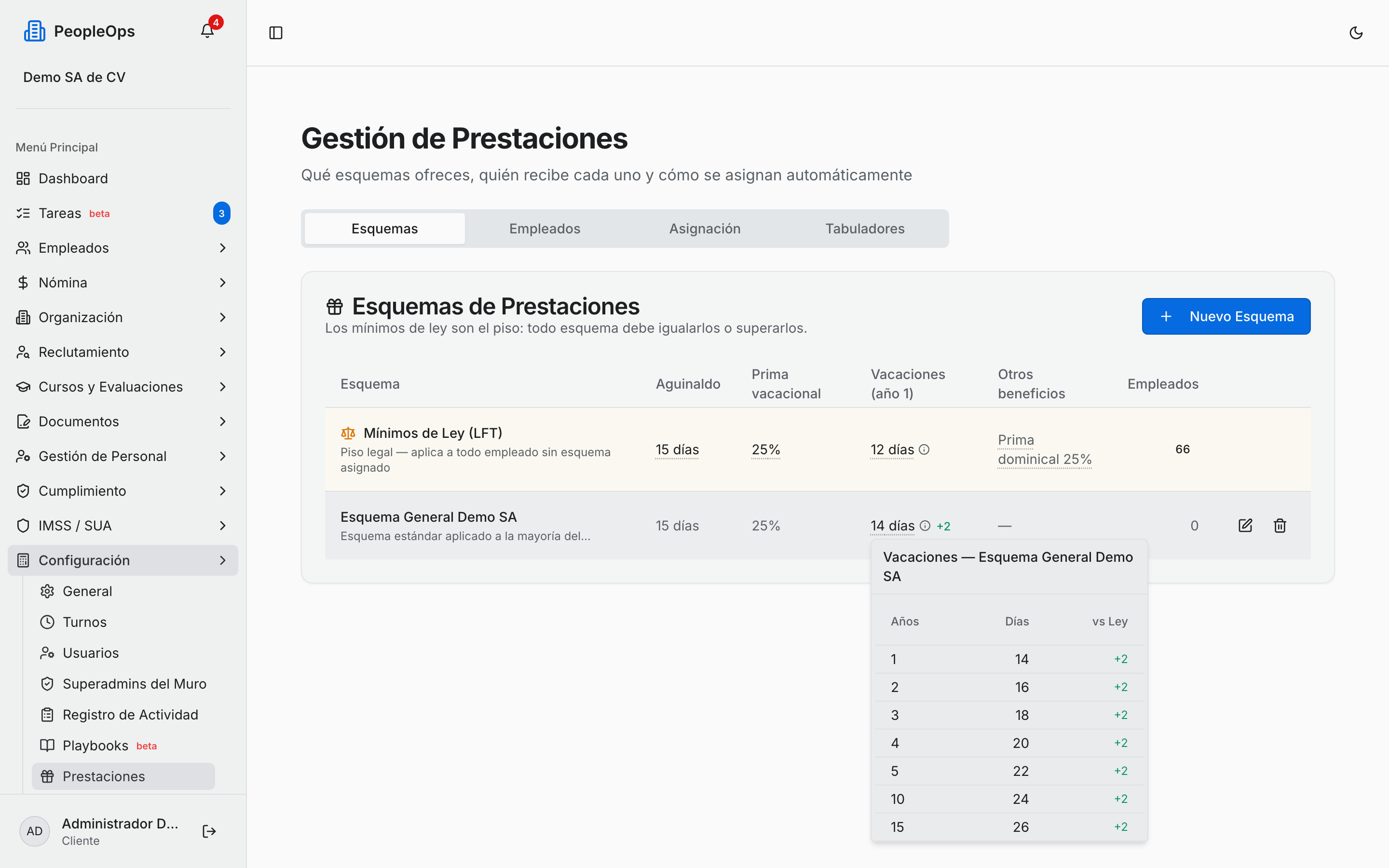1389x868 pixels.
Task: Edit Esquema General Demo SA pencil icon
Action: (1245, 526)
